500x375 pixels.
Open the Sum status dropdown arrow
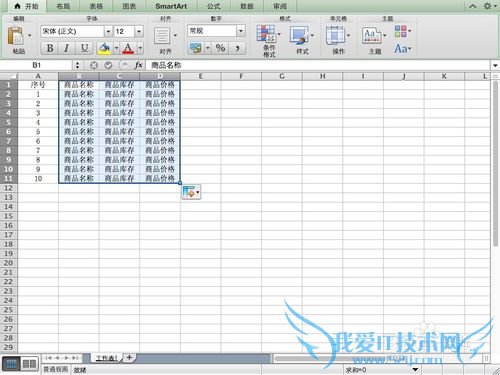pos(415,369)
